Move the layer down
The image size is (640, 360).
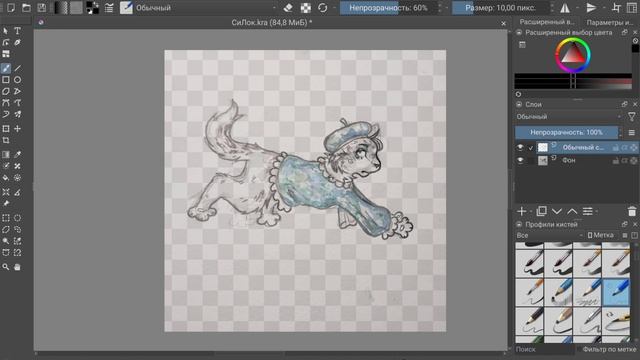point(557,211)
